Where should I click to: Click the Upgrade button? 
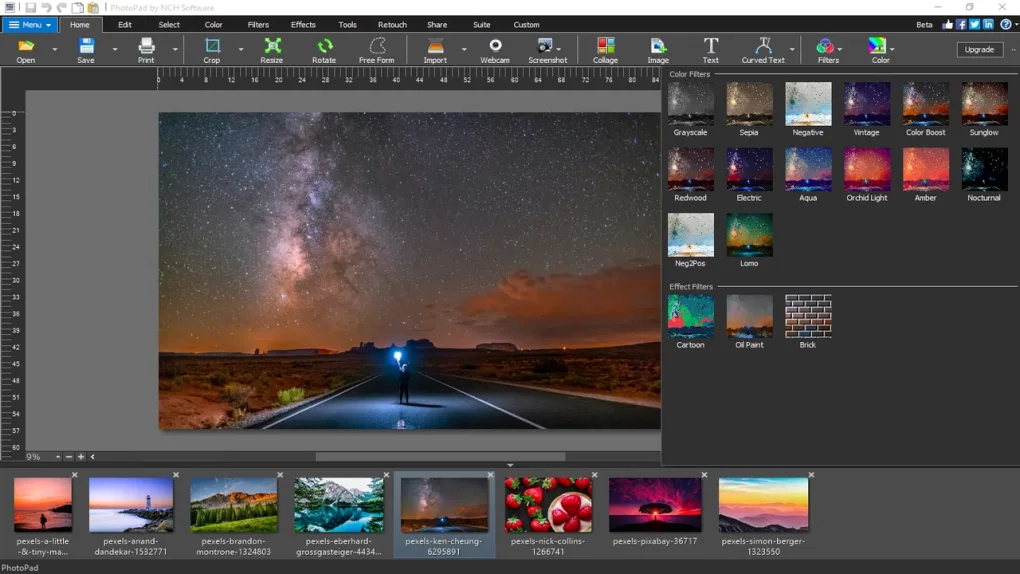pyautogui.click(x=979, y=49)
